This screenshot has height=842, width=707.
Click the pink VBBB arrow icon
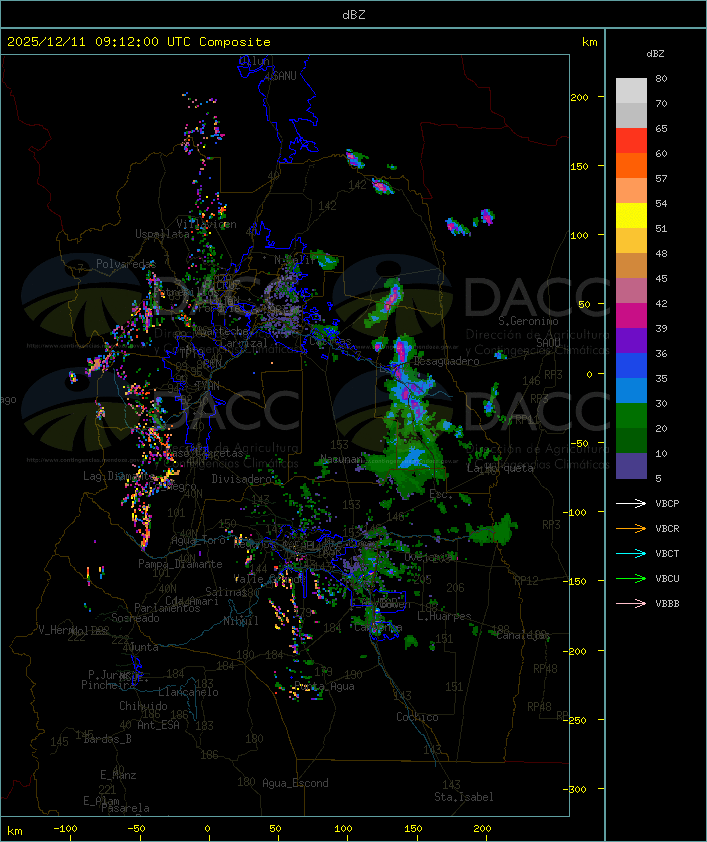(631, 604)
